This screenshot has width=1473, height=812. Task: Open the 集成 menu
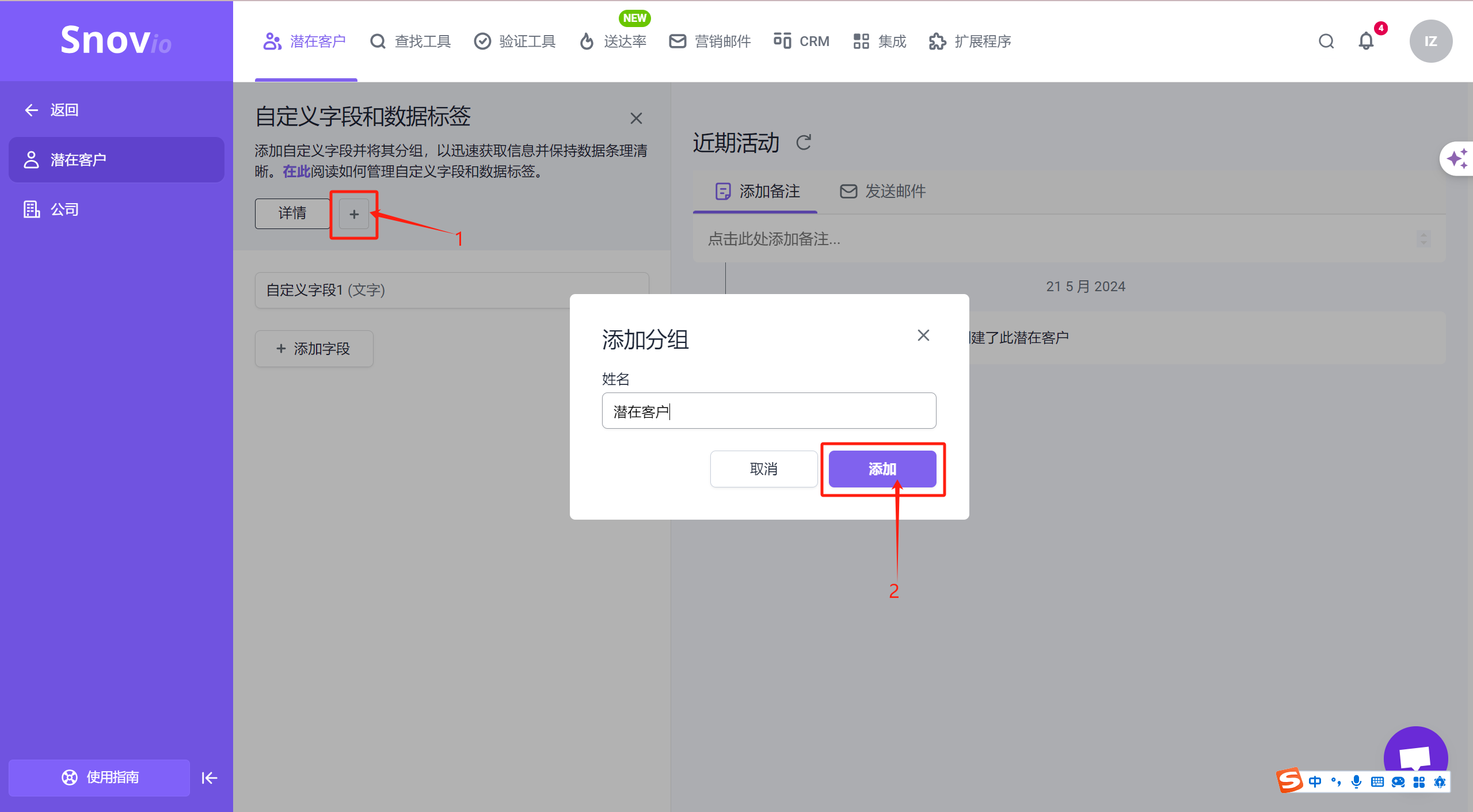click(880, 41)
